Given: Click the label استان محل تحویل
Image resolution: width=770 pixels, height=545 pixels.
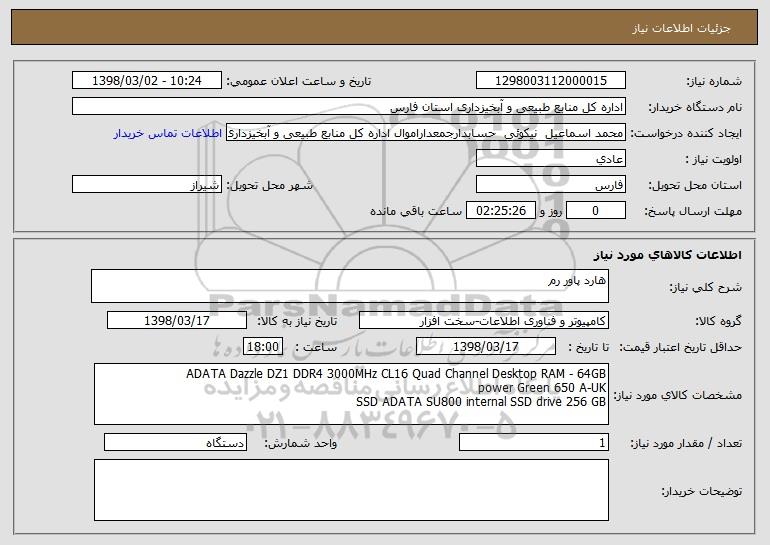Looking at the screenshot, I should coord(695,186).
